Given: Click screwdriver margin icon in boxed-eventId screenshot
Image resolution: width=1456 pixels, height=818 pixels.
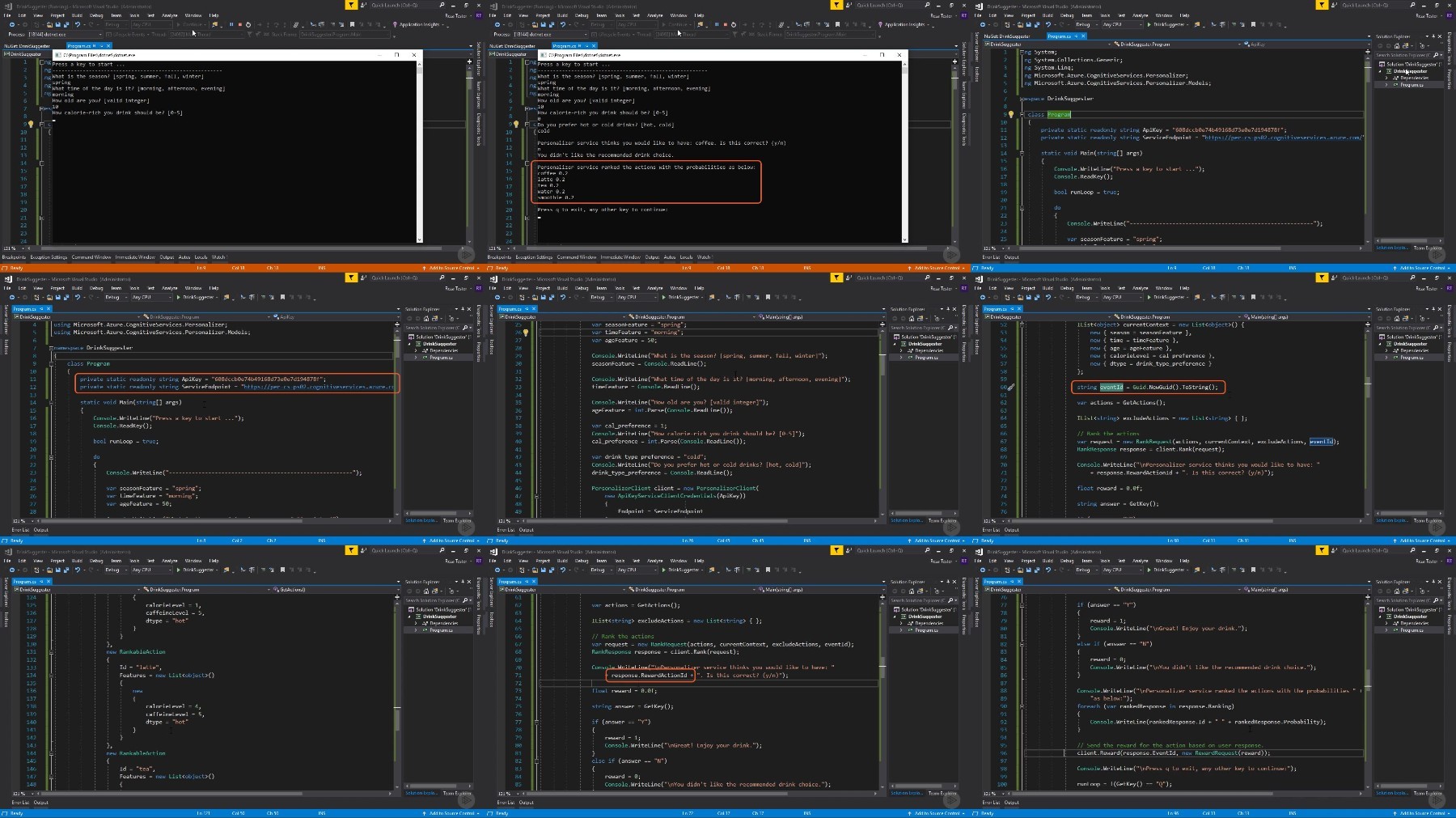Looking at the screenshot, I should 1011,387.
